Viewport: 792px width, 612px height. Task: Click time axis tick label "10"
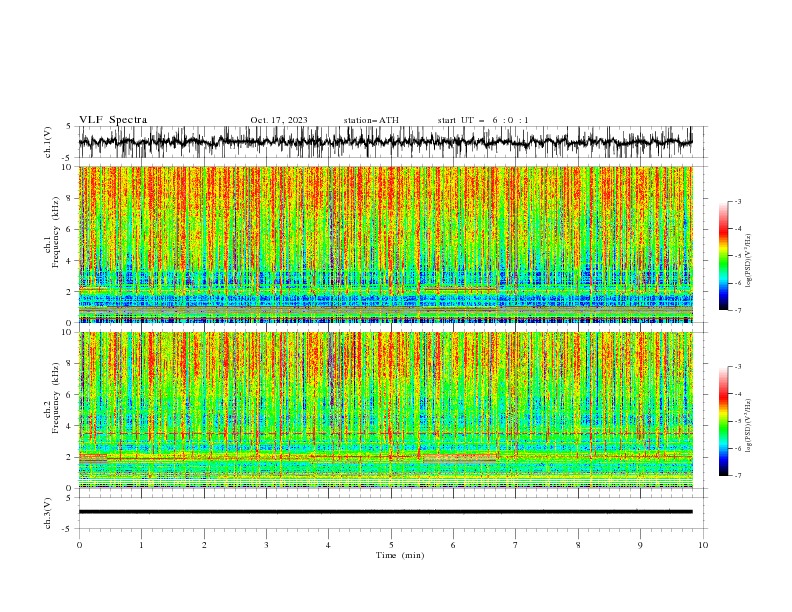[x=703, y=545]
